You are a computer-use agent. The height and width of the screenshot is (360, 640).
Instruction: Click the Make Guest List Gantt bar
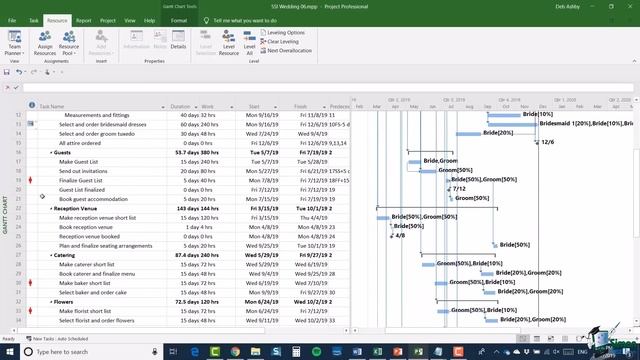point(414,162)
